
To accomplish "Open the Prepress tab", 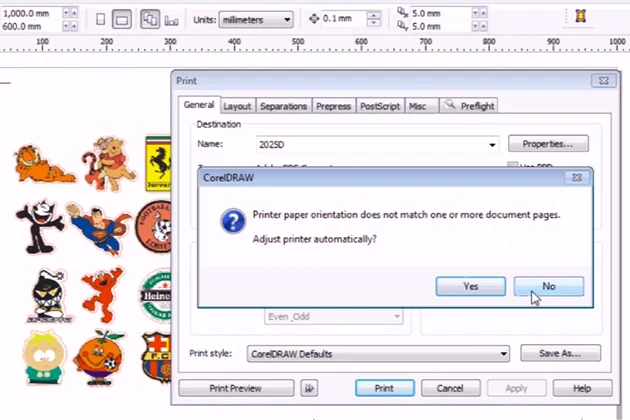I will click(333, 106).
